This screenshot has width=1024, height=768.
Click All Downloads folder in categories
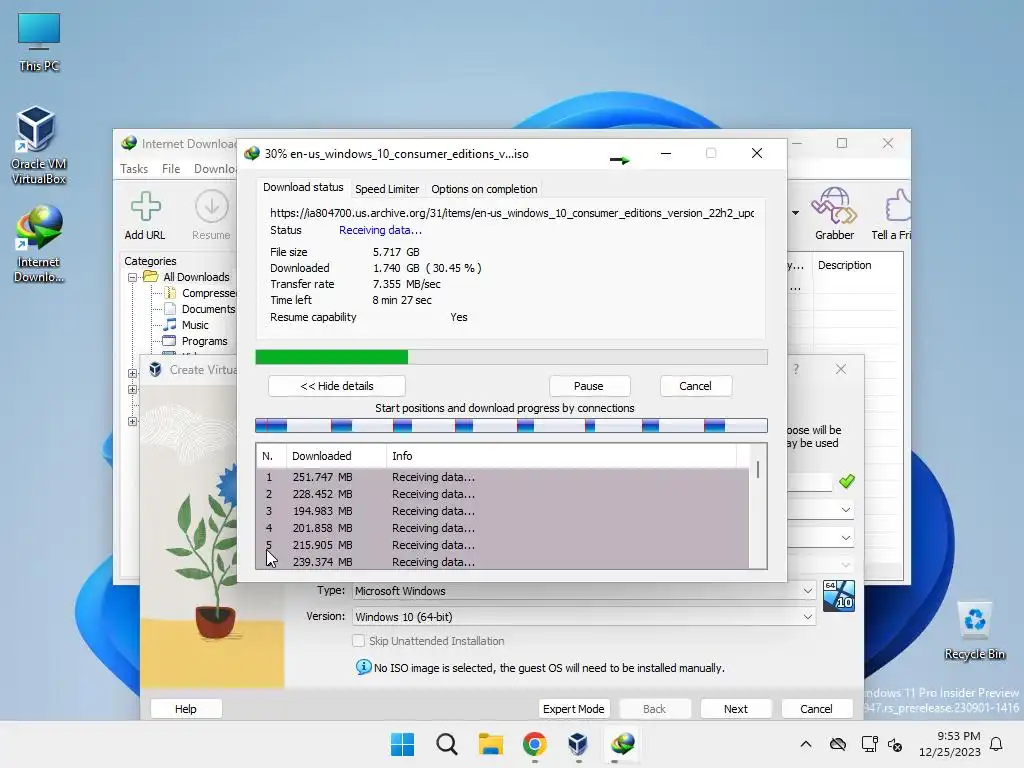point(196,277)
